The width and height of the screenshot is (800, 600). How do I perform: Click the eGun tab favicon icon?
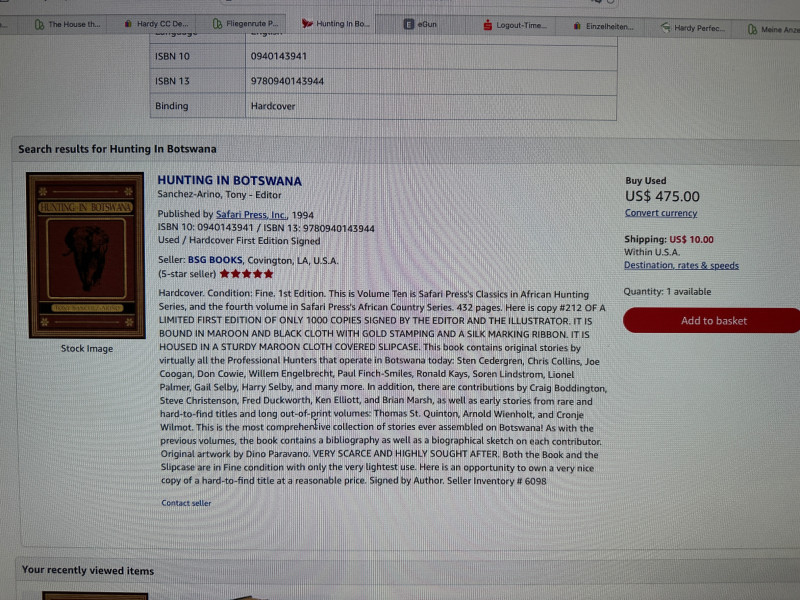409,24
